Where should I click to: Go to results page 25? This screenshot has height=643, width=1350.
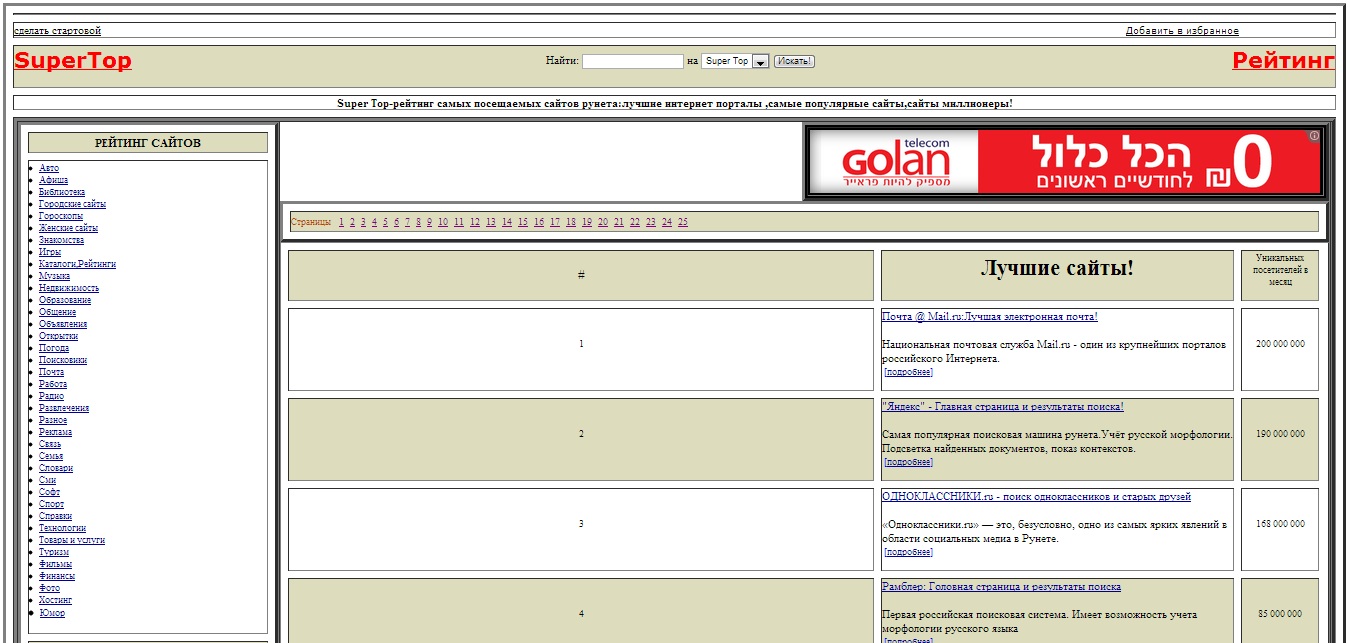click(683, 222)
